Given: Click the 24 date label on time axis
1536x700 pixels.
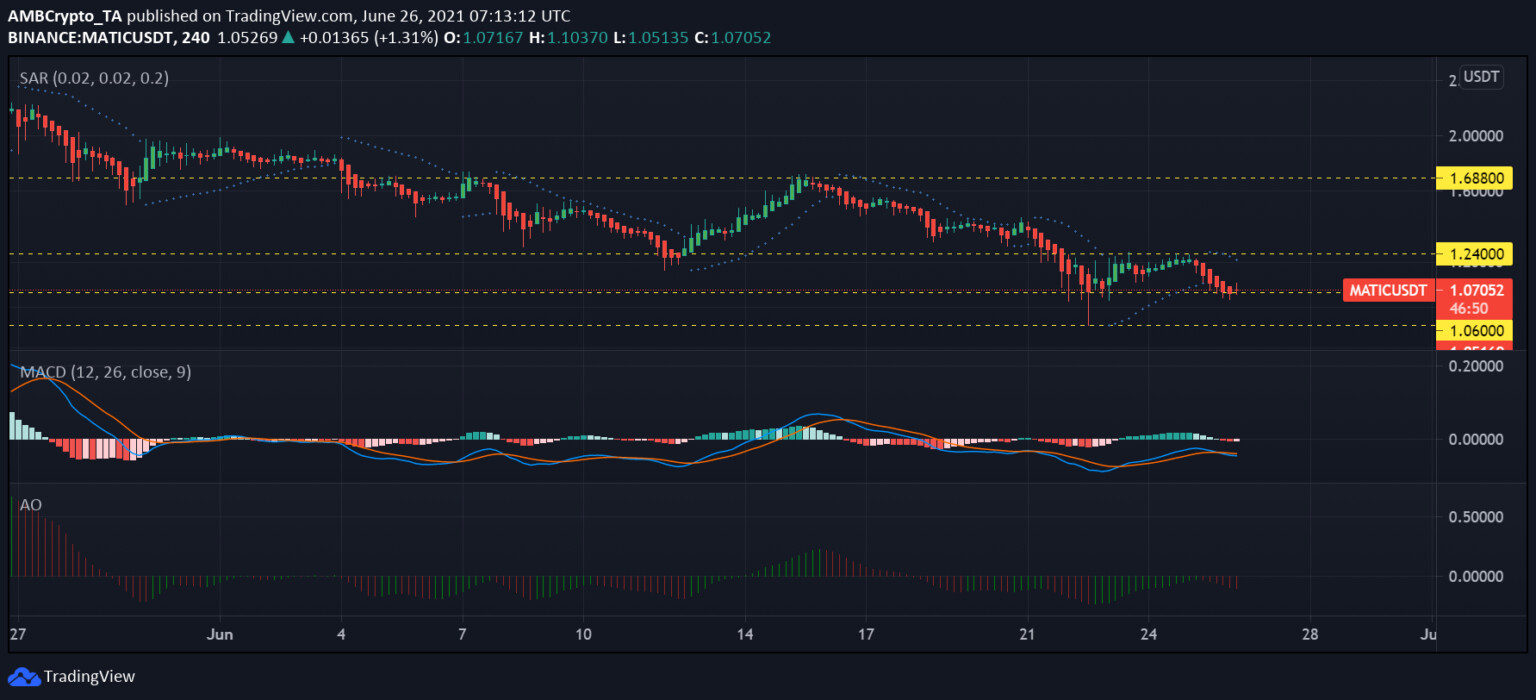Looking at the screenshot, I should (1149, 634).
